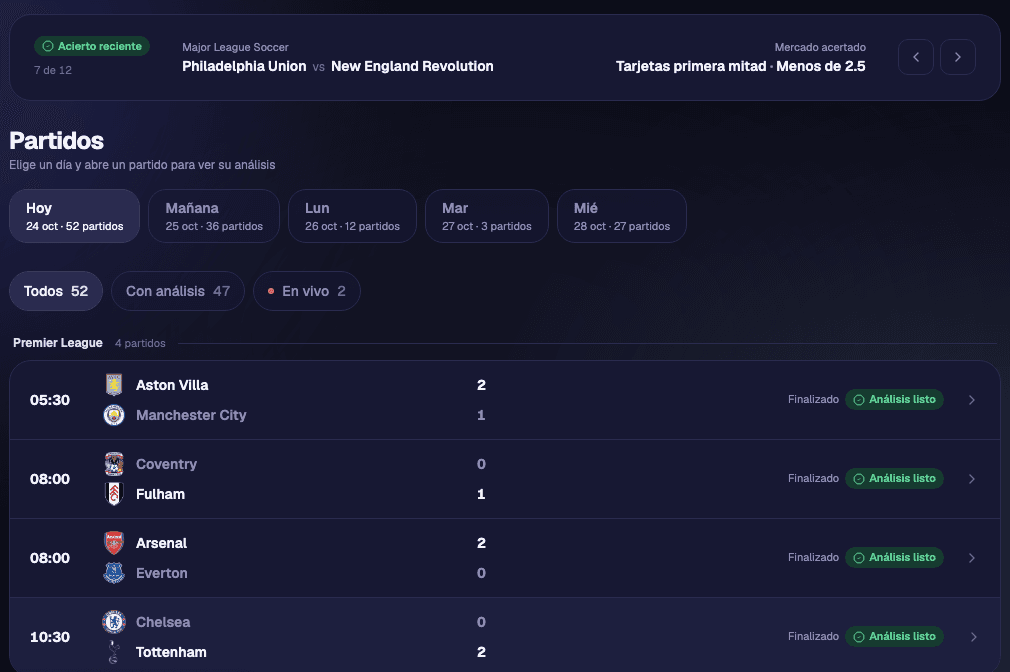Viewport: 1010px width, 672px height.
Task: Click check icon in Acierto reciente badge
Action: tap(48, 46)
